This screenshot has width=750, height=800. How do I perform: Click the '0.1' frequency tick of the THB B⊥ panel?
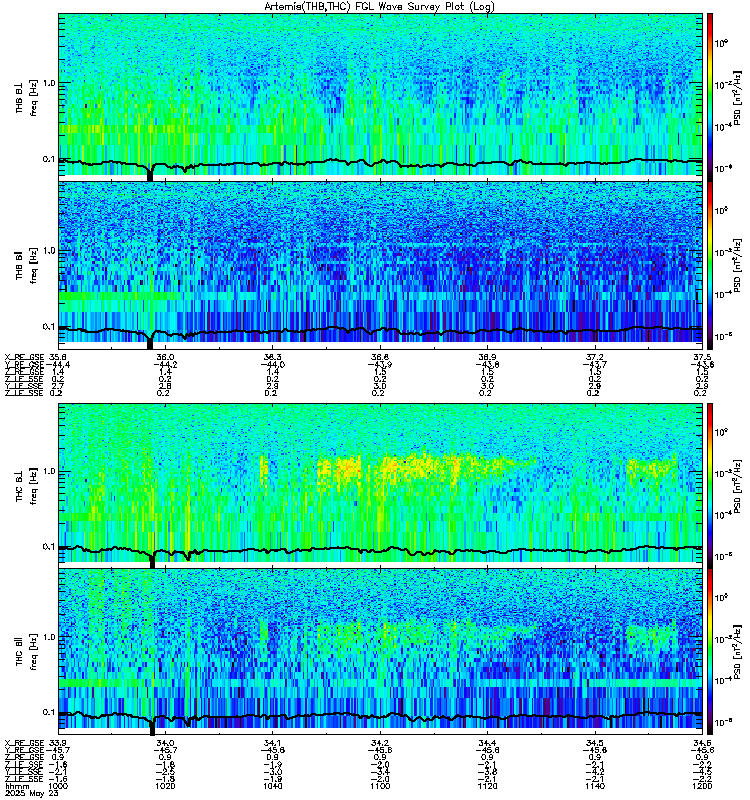50,159
